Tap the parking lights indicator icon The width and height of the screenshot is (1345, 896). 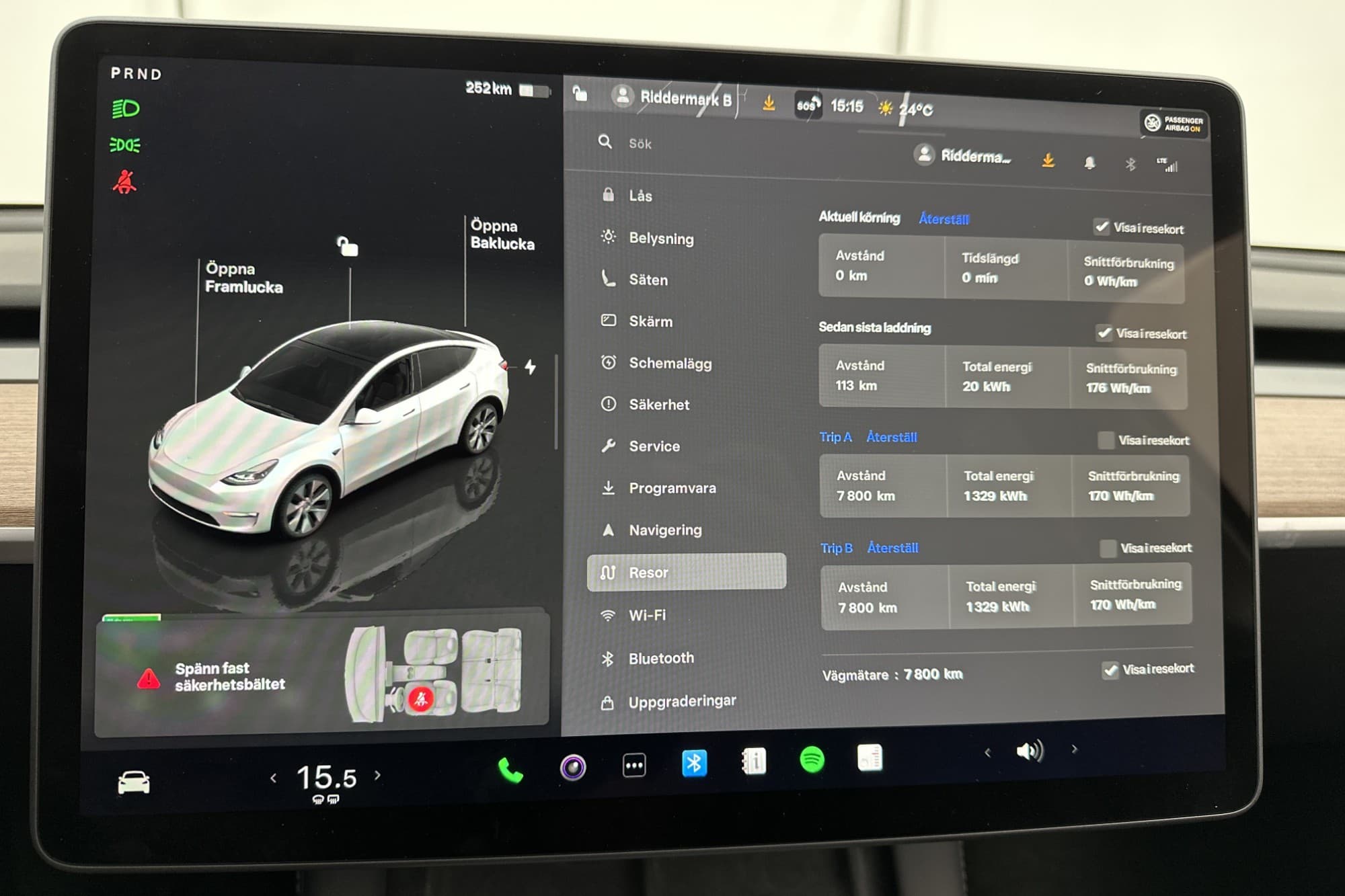pos(124,145)
